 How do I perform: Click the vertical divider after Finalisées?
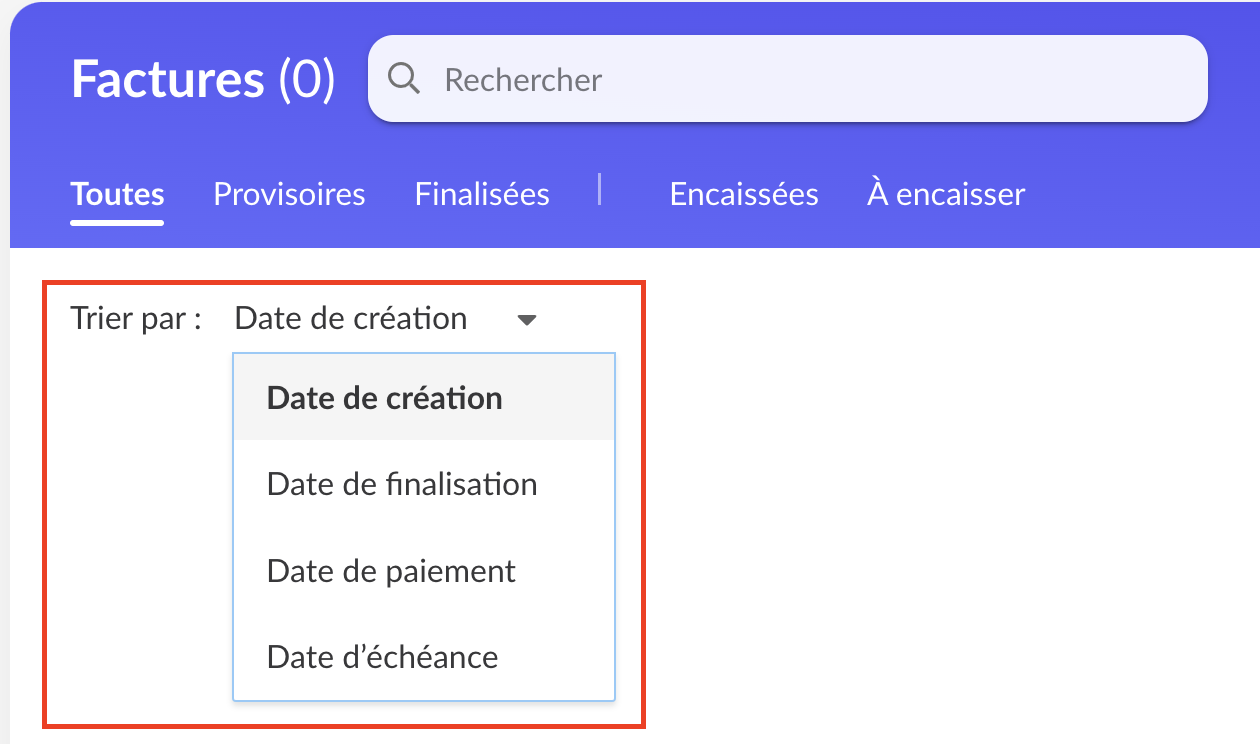coord(599,188)
